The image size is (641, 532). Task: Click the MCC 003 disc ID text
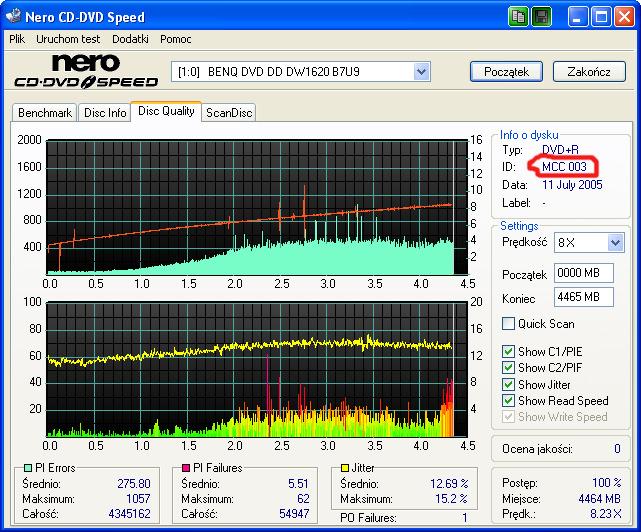pos(564,167)
